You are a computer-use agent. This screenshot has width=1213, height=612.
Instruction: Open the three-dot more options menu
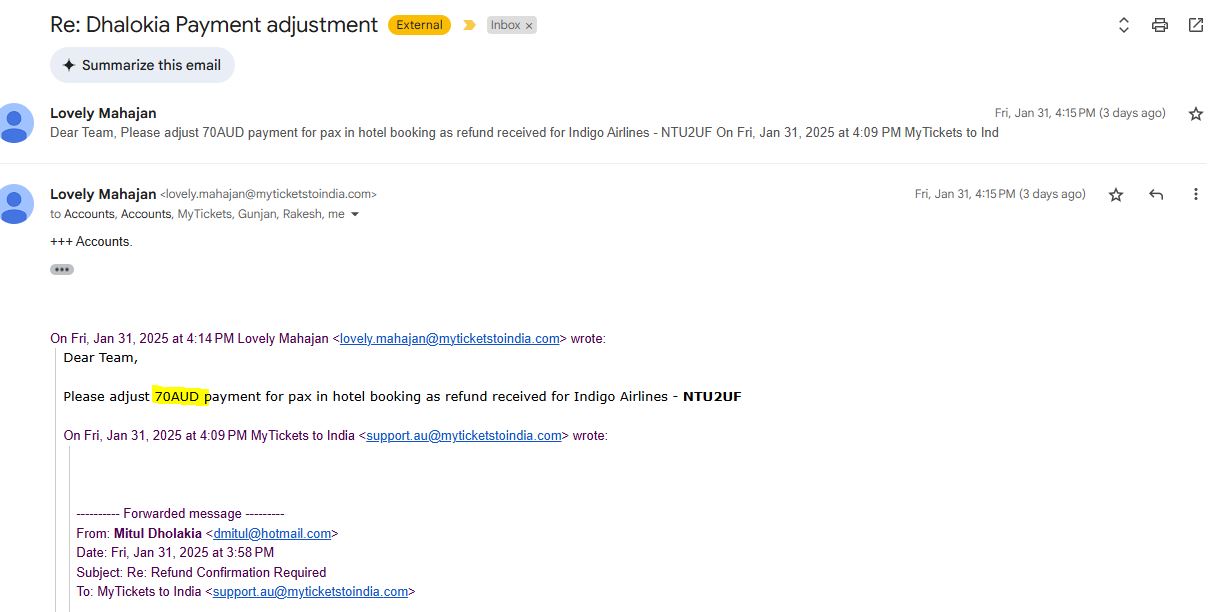coord(1195,195)
